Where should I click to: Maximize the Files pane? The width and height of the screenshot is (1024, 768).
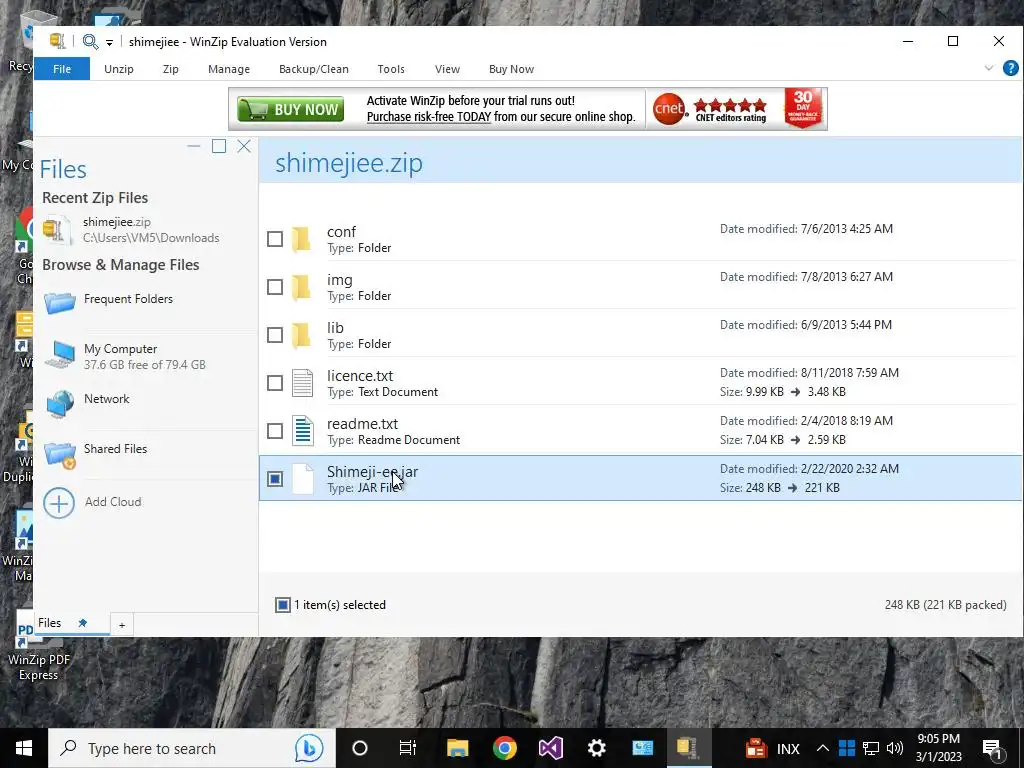(x=219, y=146)
